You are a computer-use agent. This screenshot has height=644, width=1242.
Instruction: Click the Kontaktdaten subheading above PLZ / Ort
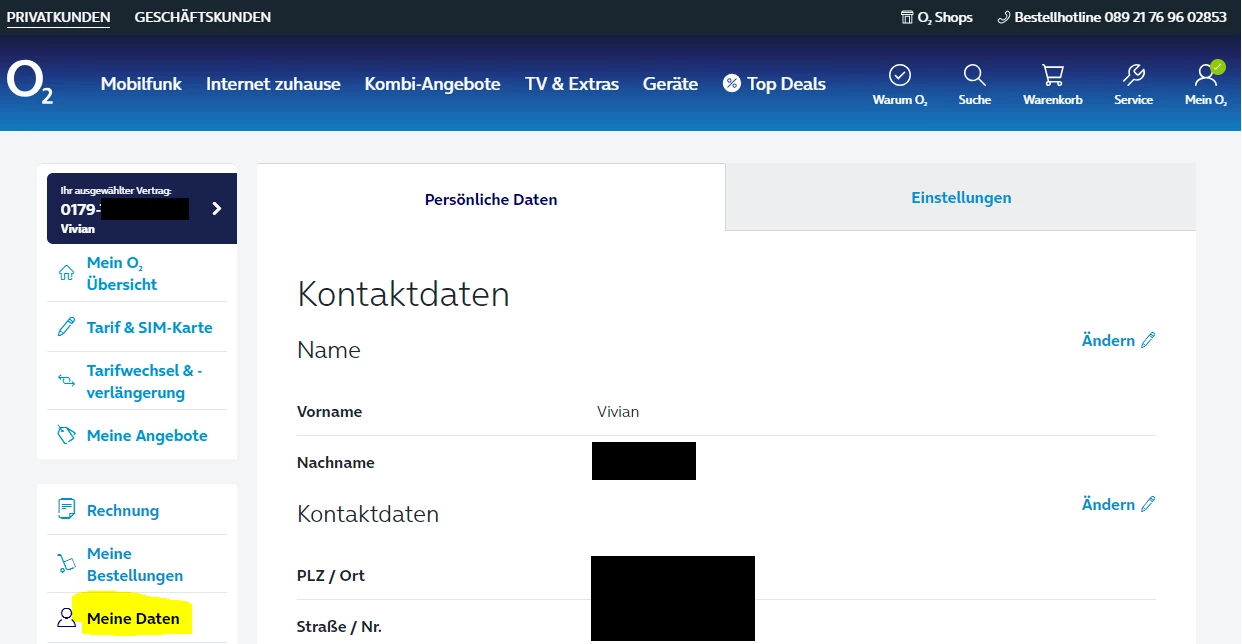[x=368, y=514]
